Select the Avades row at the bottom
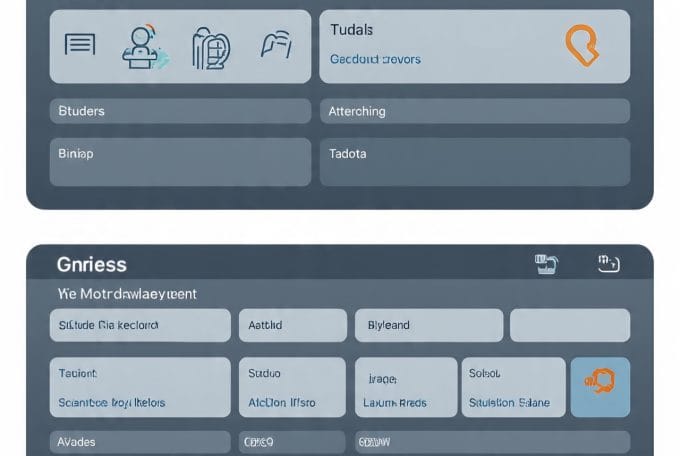The height and width of the screenshot is (456, 680). 139,441
